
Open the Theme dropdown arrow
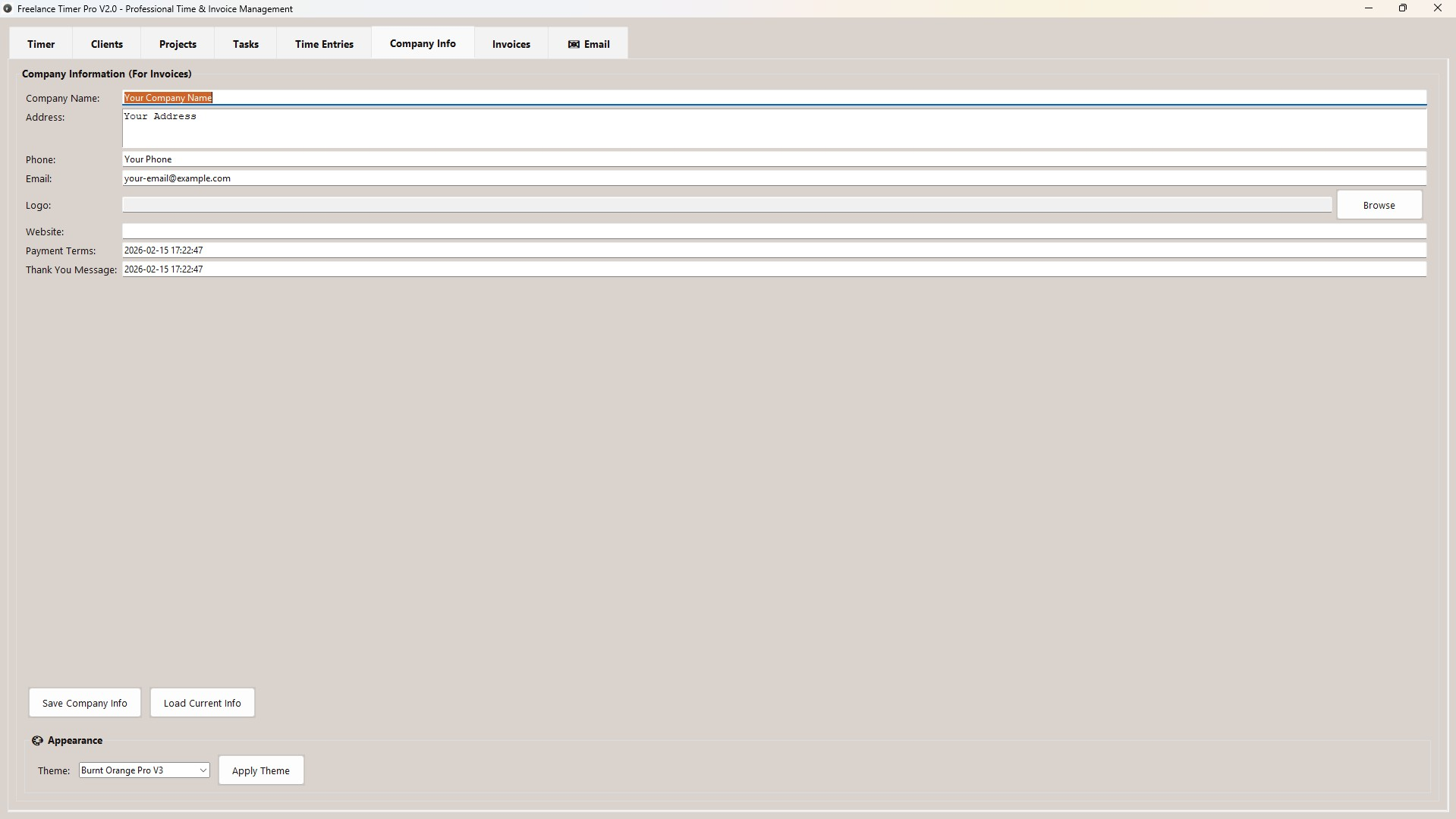[x=203, y=770]
